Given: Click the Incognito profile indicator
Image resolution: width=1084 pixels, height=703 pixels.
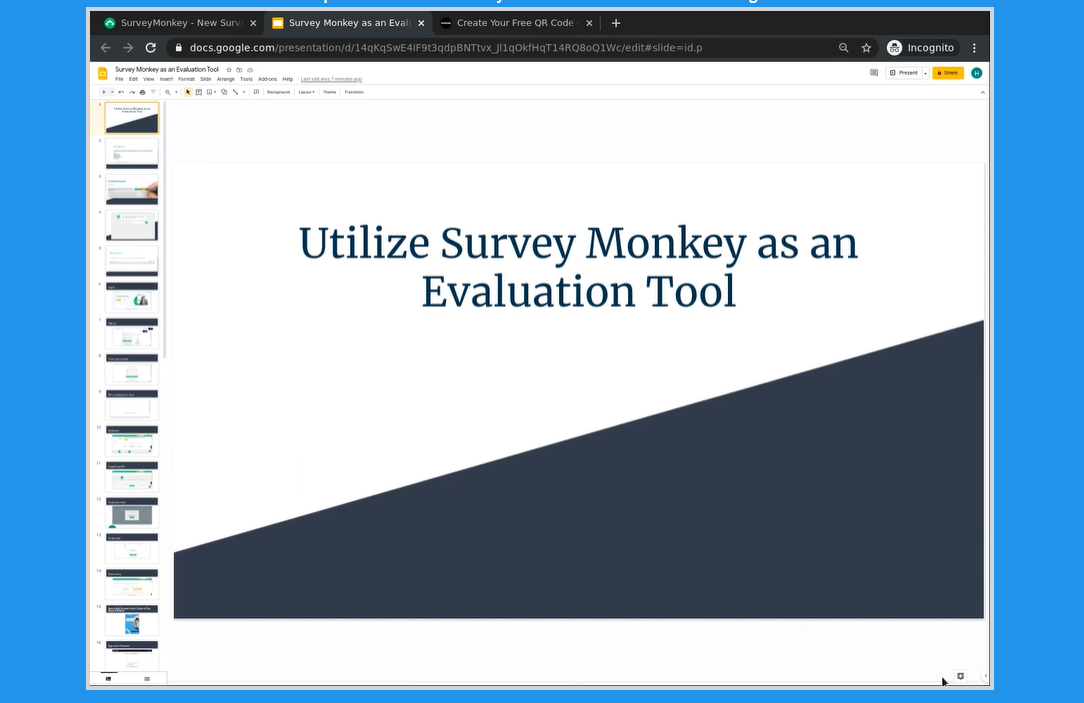Looking at the screenshot, I should (x=921, y=48).
